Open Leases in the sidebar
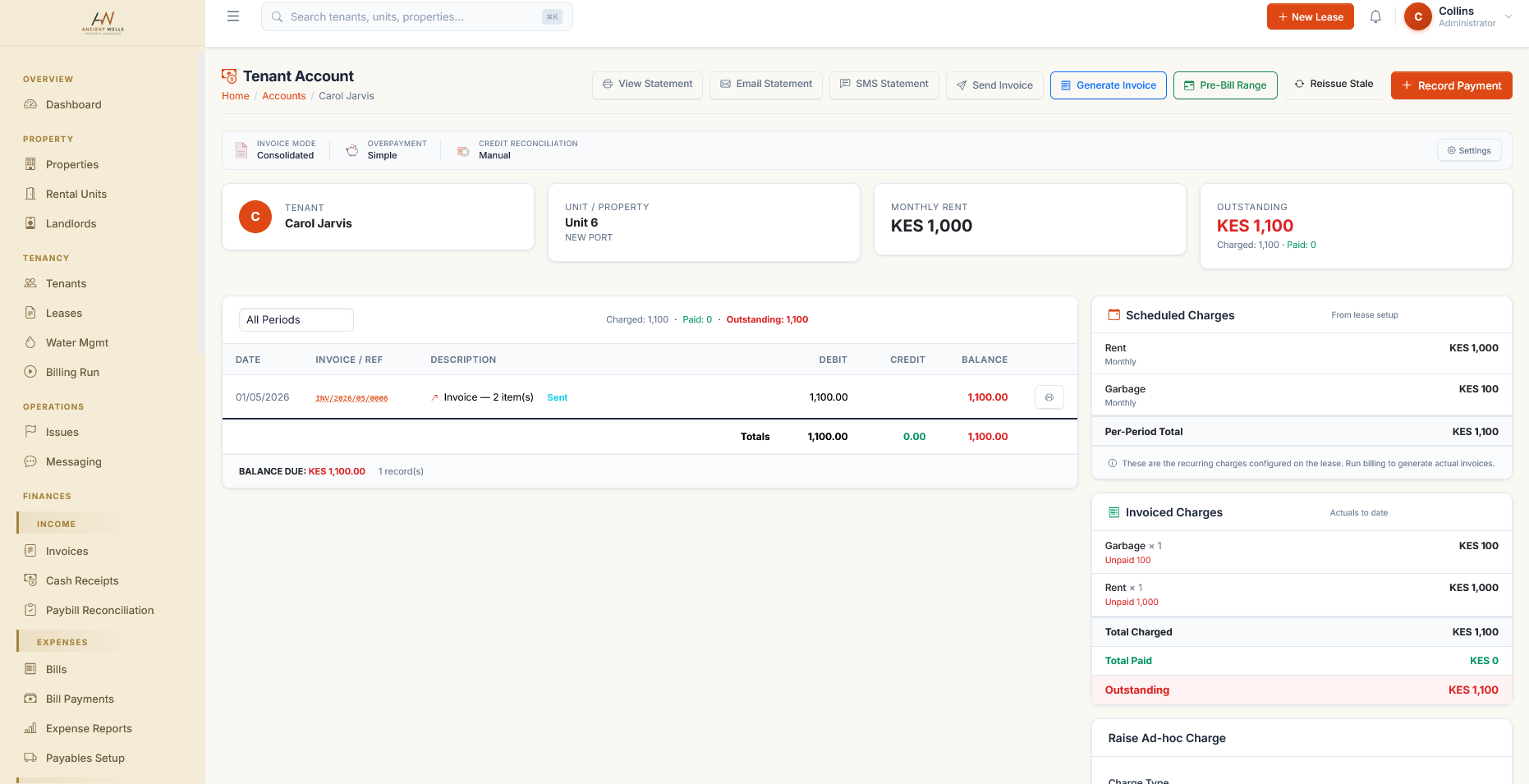This screenshot has width=1529, height=784. [x=64, y=313]
